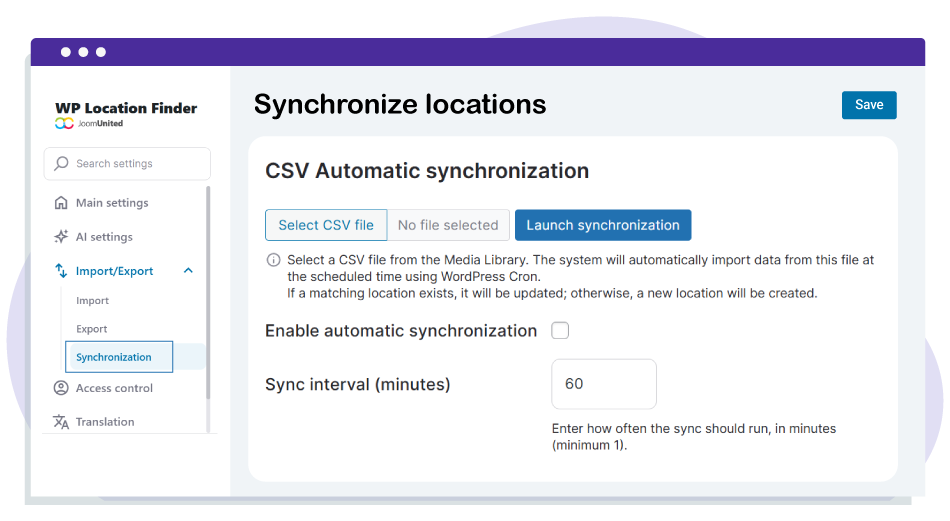Click the Save button
The image size is (950, 521).
(869, 105)
